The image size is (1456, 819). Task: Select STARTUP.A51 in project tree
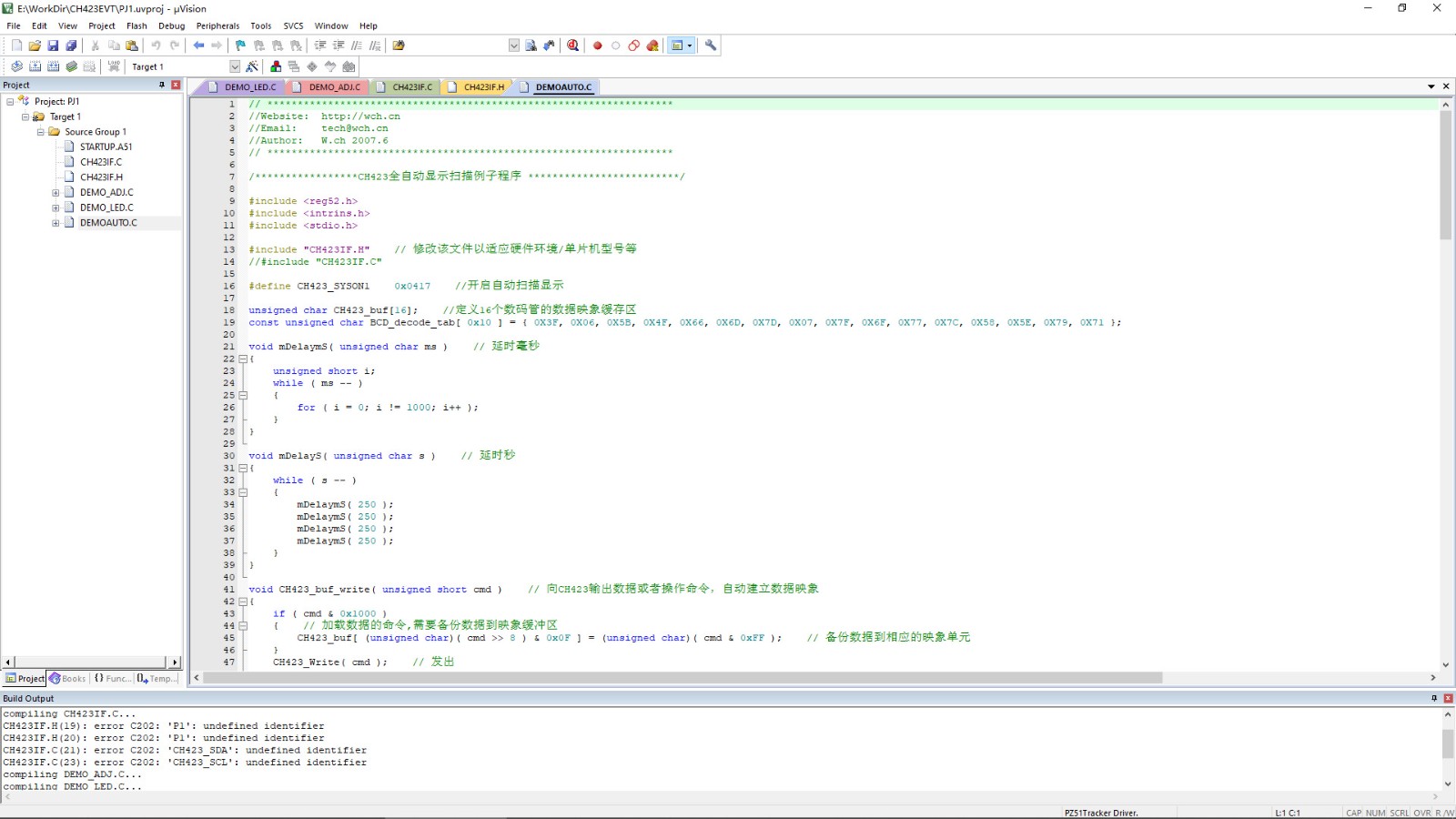click(x=106, y=147)
